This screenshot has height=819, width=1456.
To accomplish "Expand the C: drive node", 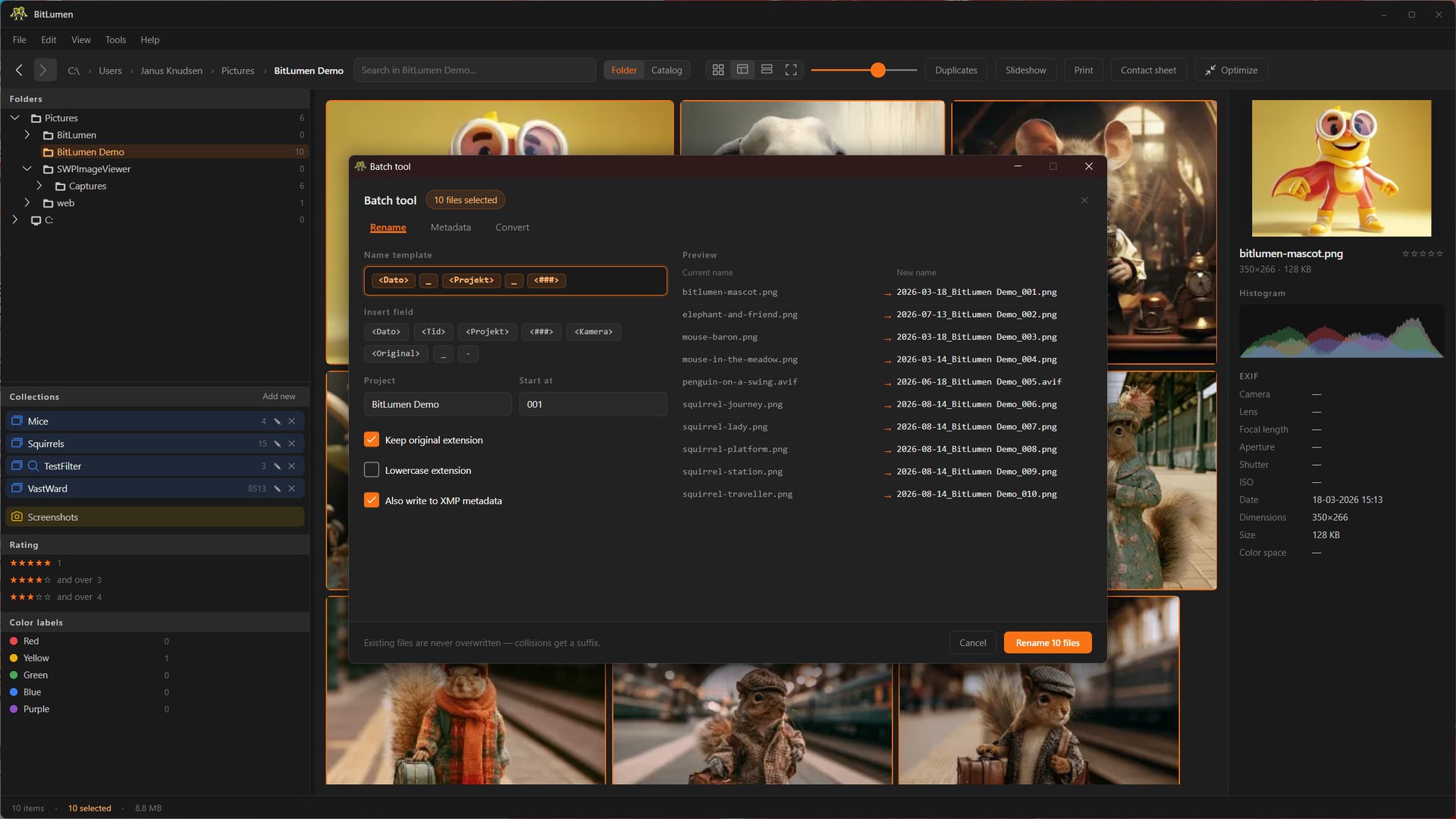I will coord(15,220).
